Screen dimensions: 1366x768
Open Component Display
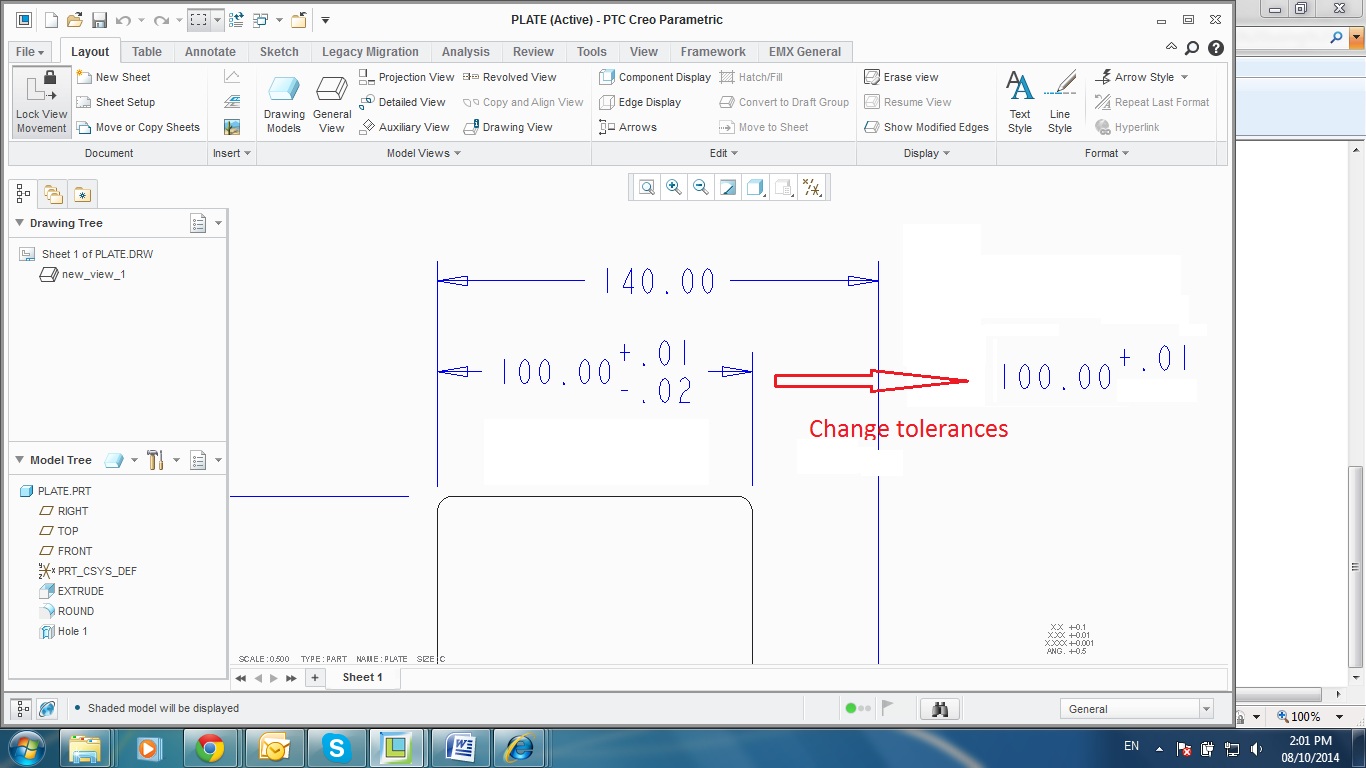click(x=655, y=77)
